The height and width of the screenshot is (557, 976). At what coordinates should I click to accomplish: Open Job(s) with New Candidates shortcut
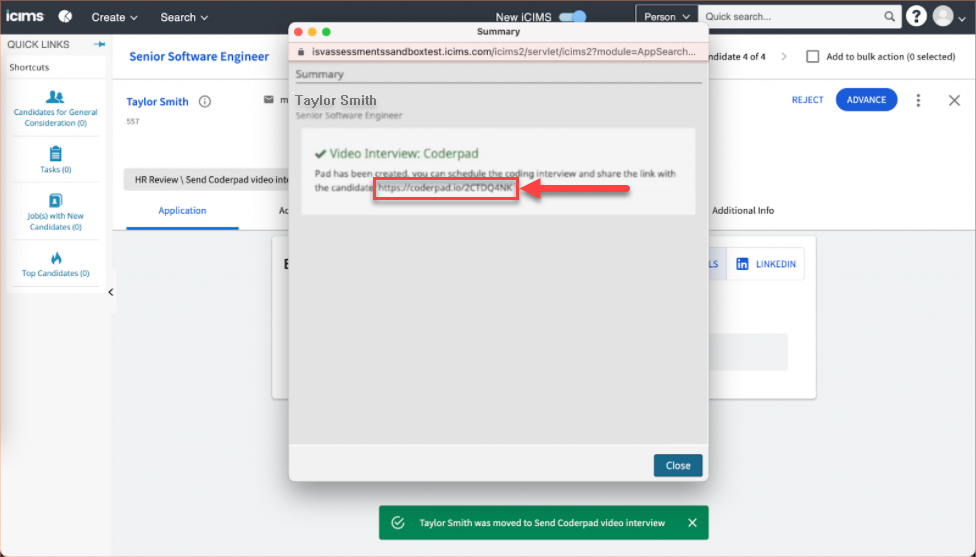click(55, 212)
